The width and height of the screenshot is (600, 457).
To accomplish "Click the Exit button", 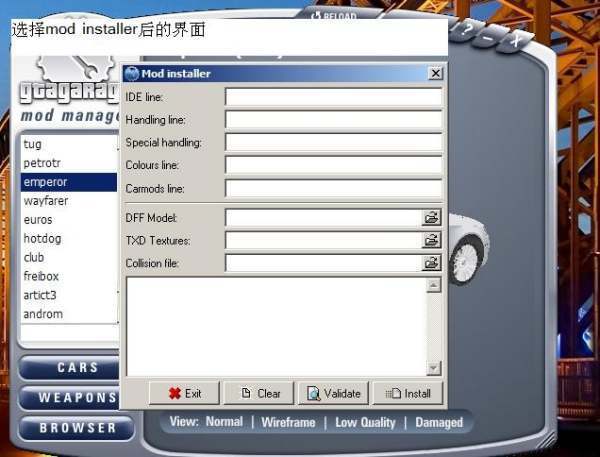I will pos(184,393).
